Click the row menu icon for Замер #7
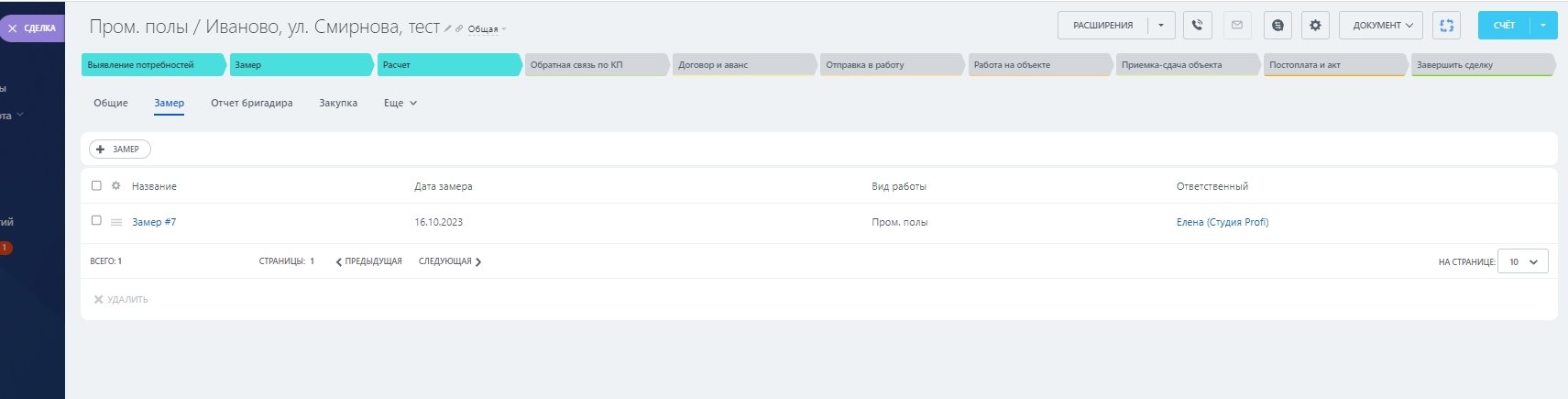Image resolution: width=1568 pixels, height=399 pixels. [116, 222]
